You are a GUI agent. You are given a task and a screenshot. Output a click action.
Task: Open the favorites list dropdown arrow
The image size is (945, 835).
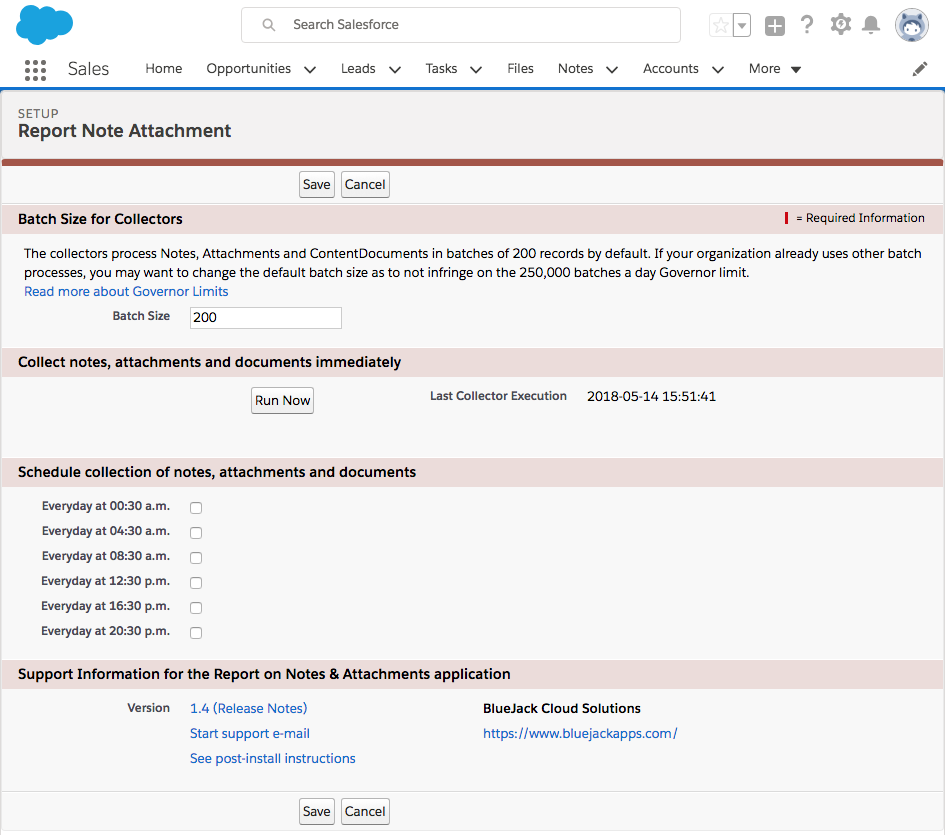(x=742, y=25)
